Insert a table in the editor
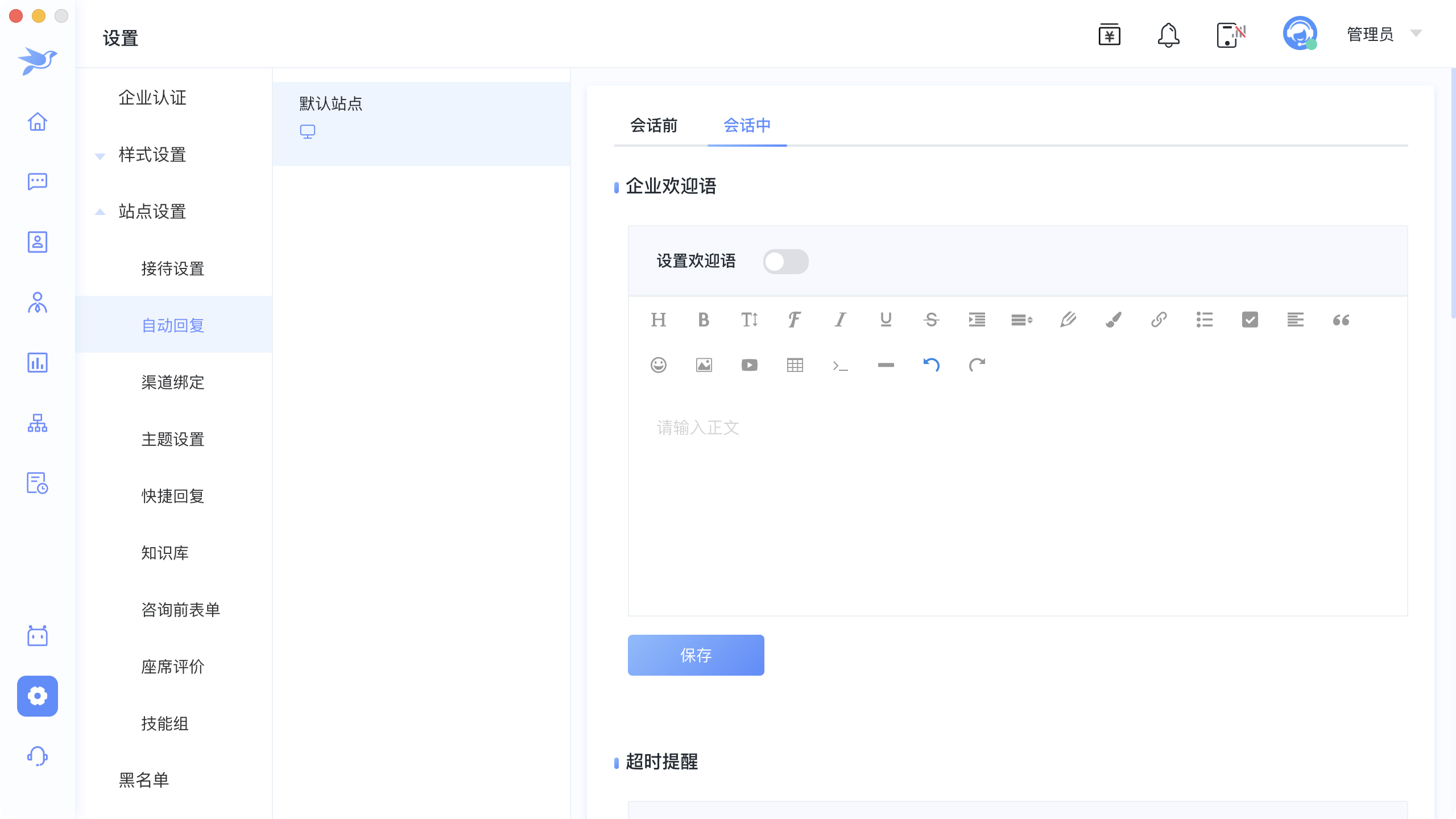1456x819 pixels. (x=795, y=365)
